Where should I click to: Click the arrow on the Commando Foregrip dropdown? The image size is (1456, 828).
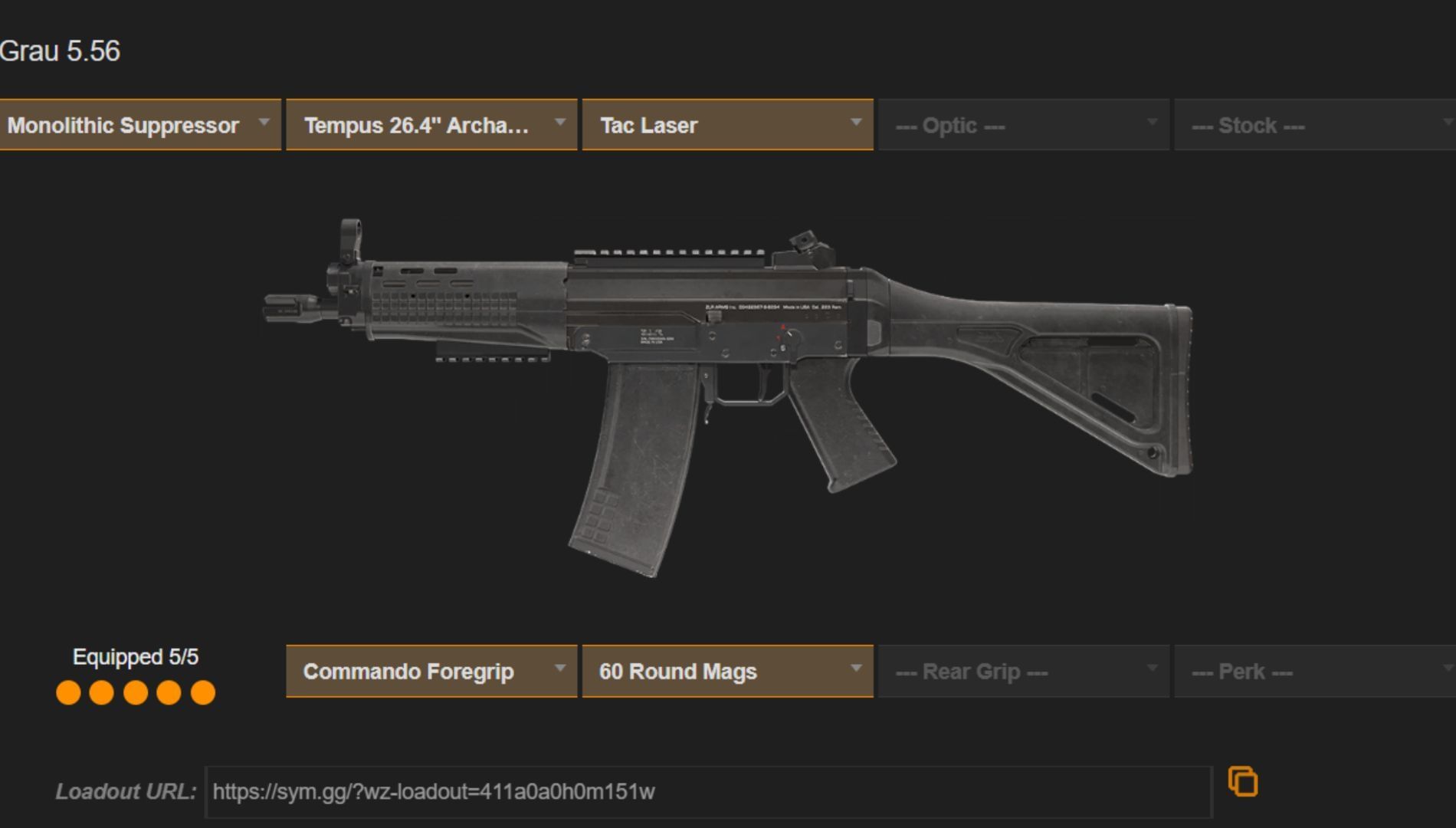click(x=560, y=669)
